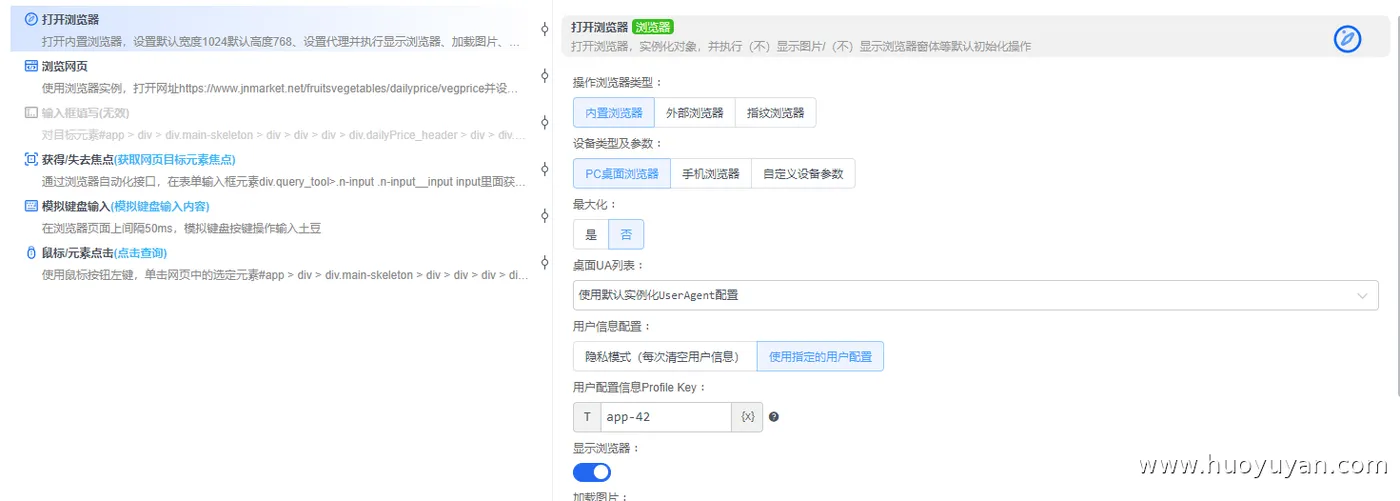Select 使用指定的用户配置 option
1400x501 pixels.
pyautogui.click(x=820, y=356)
